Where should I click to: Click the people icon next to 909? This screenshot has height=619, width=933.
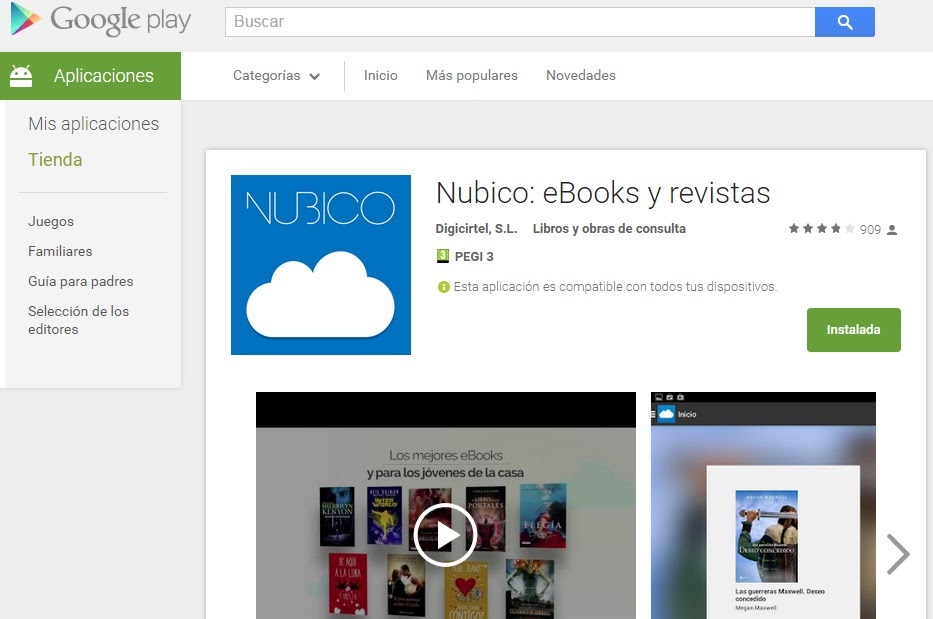tap(893, 228)
